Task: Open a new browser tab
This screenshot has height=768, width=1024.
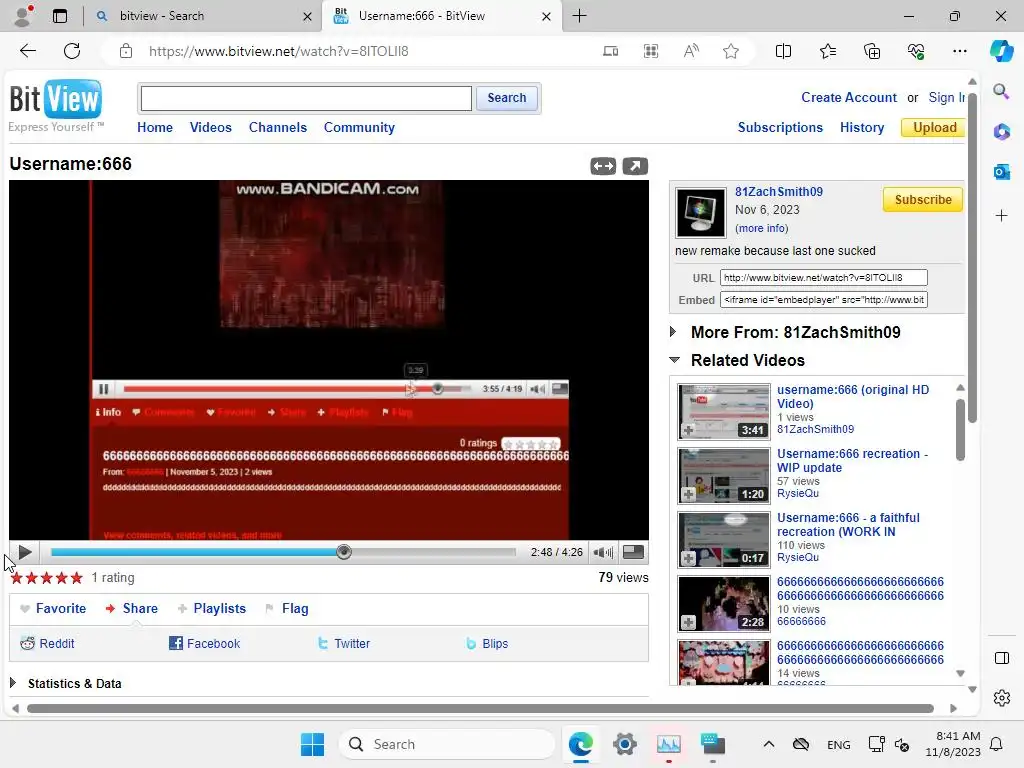Action: pos(579,16)
